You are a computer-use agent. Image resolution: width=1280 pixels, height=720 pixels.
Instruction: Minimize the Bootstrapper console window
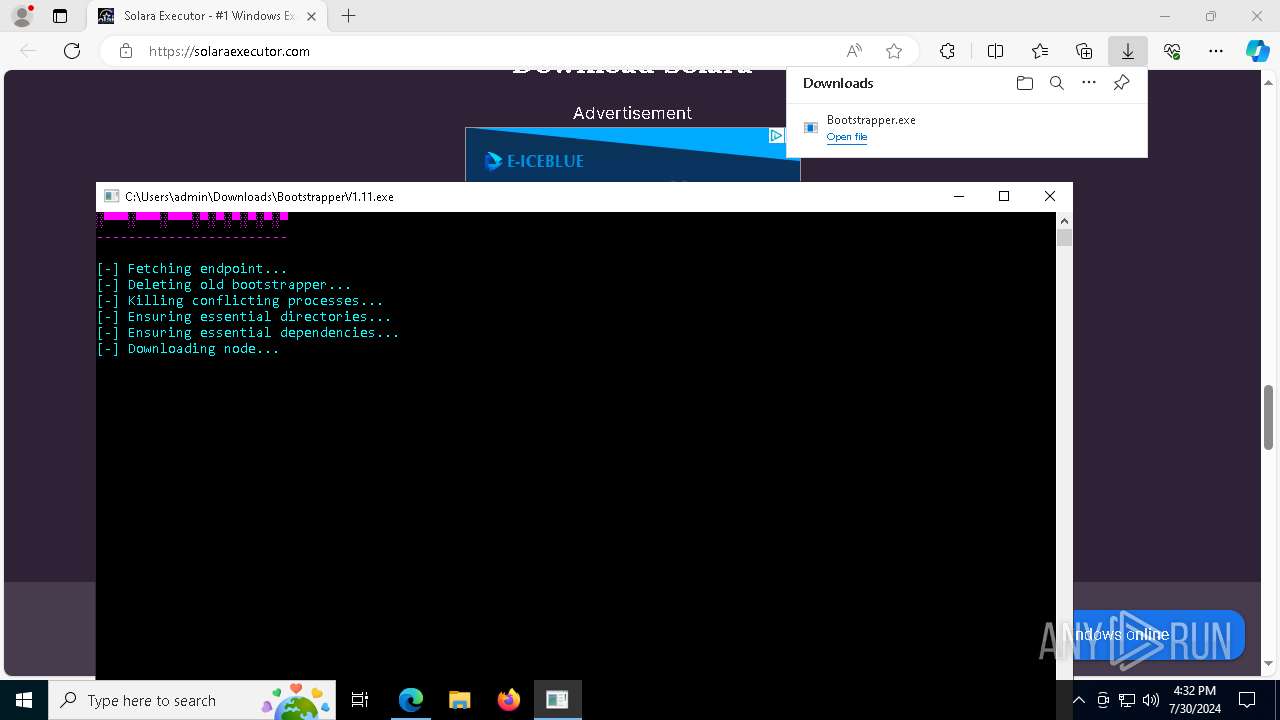(959, 197)
